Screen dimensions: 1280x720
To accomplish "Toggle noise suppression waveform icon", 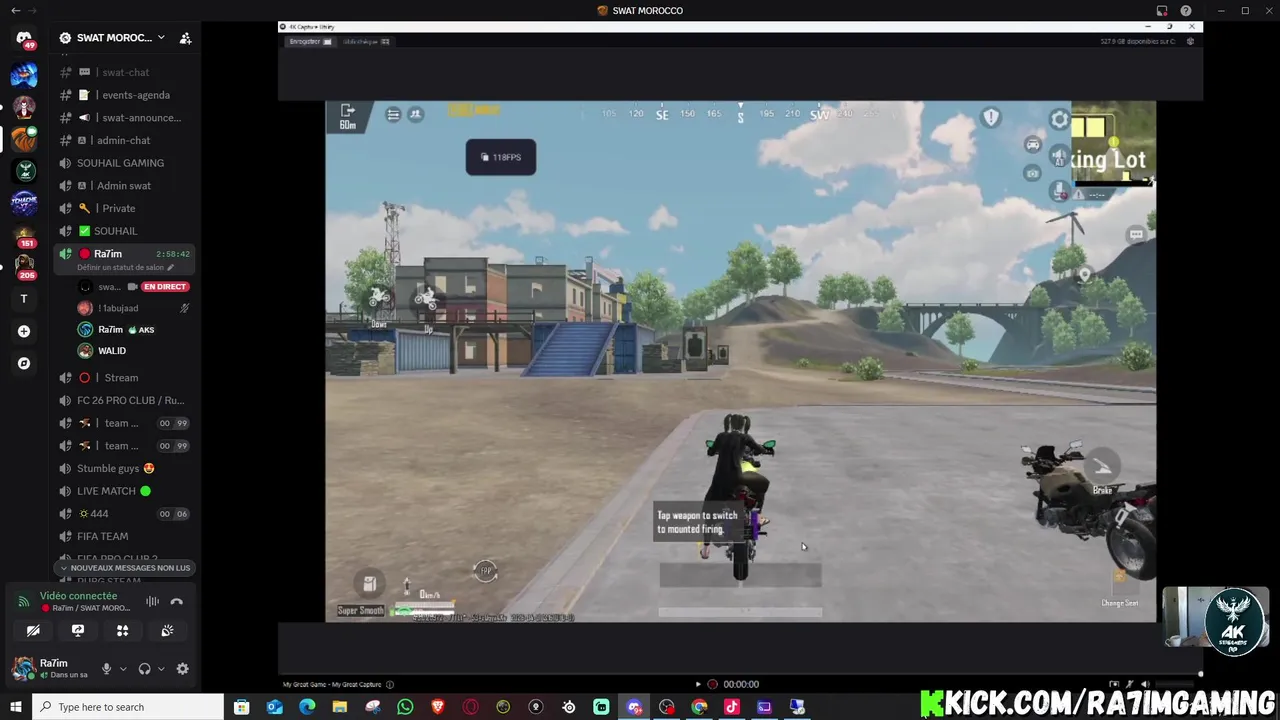I will click(152, 601).
